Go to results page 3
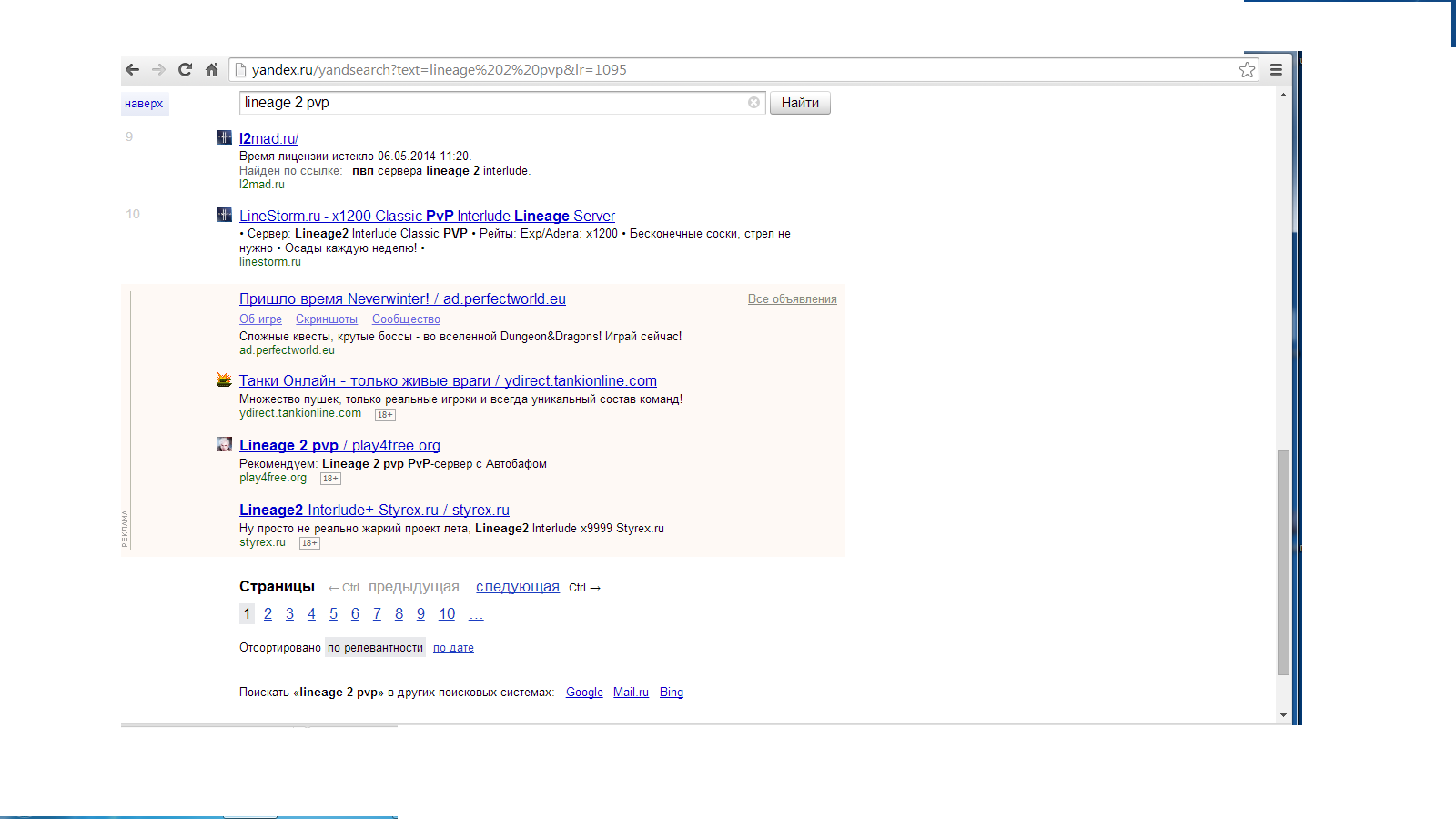Viewport: 1456px width, 819px height. coord(289,614)
